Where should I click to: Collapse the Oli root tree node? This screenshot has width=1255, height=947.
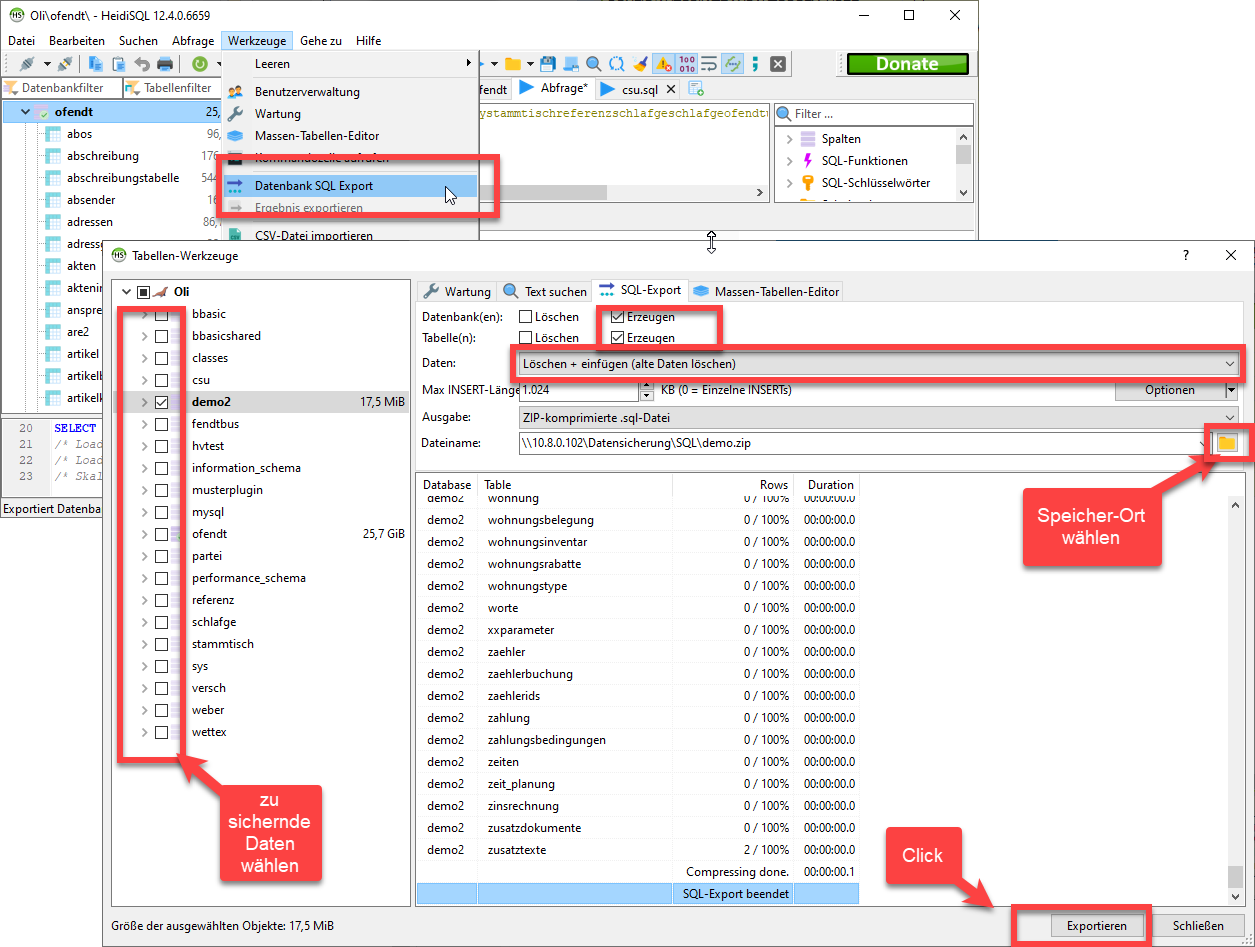(126, 292)
